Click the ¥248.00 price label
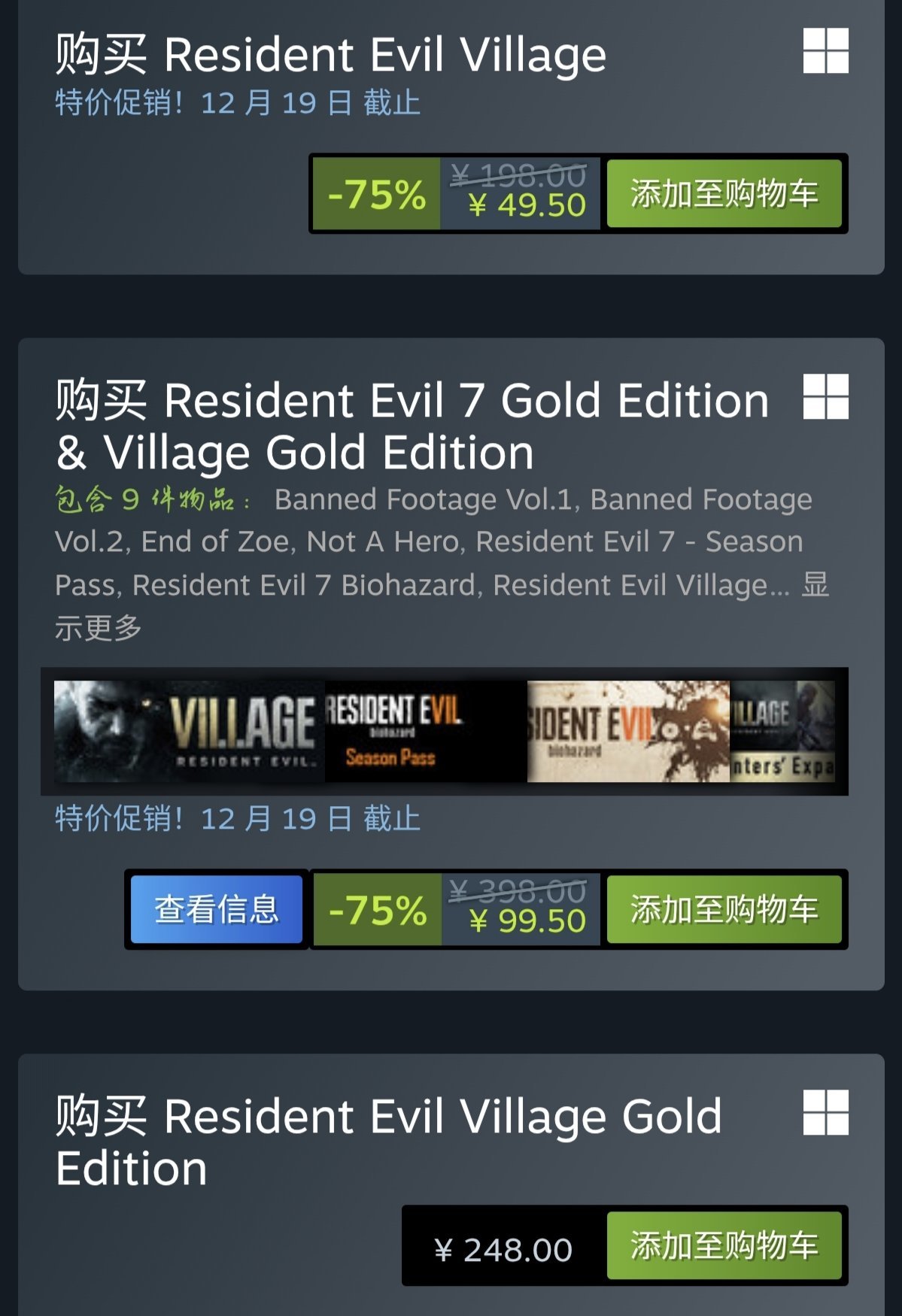 click(x=503, y=1250)
